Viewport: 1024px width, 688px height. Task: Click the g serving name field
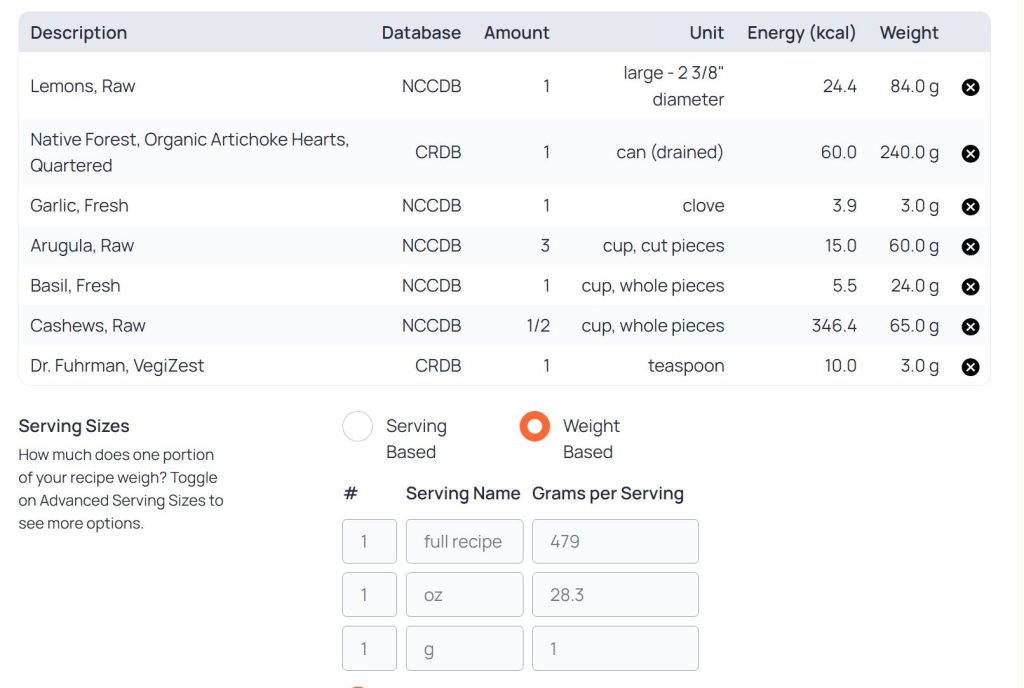pyautogui.click(x=464, y=649)
